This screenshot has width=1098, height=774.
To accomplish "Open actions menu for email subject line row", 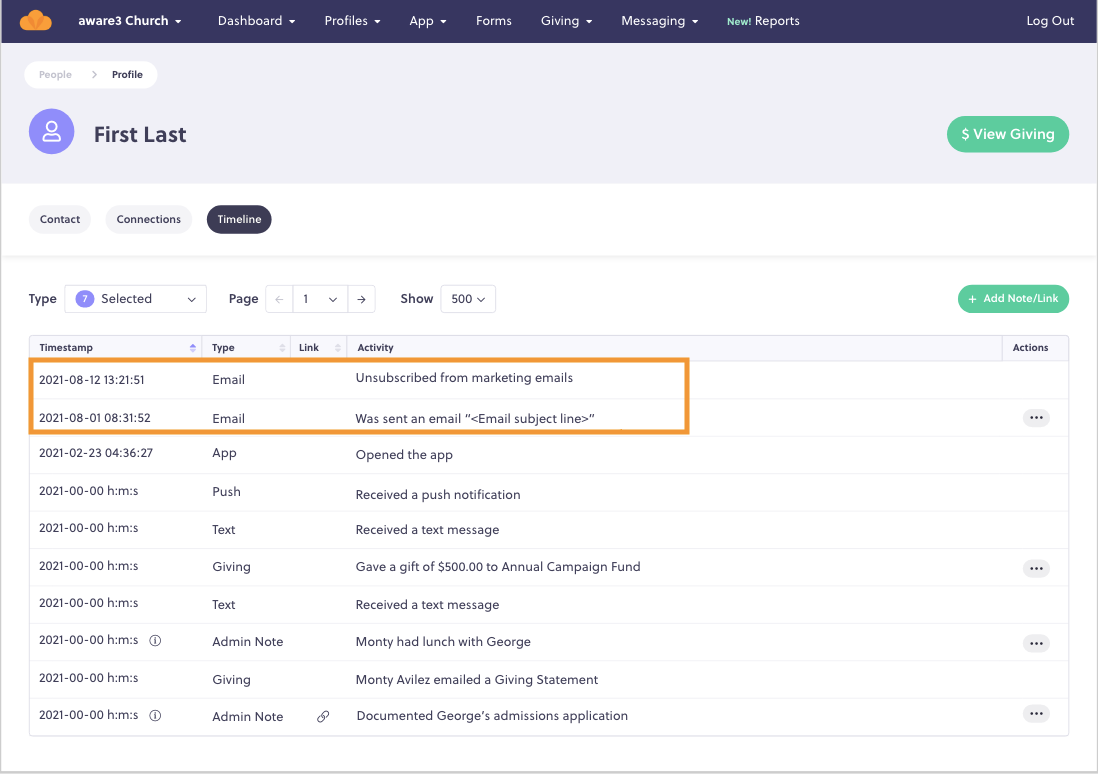I will pos(1036,418).
